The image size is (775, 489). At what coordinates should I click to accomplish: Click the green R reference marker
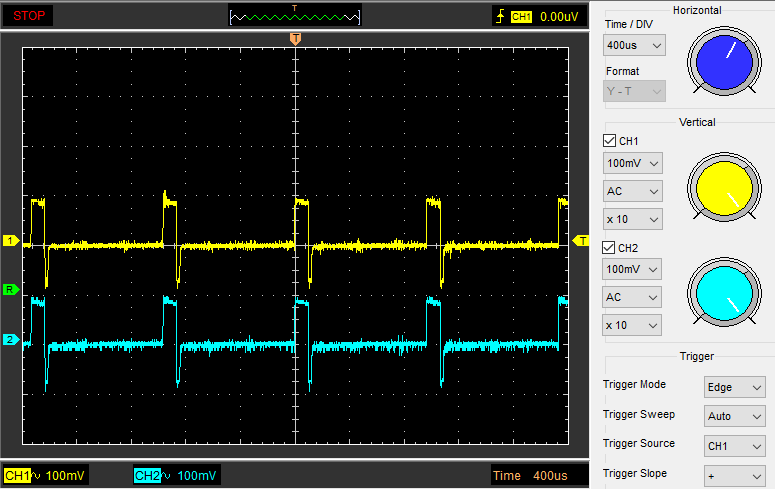click(11, 290)
